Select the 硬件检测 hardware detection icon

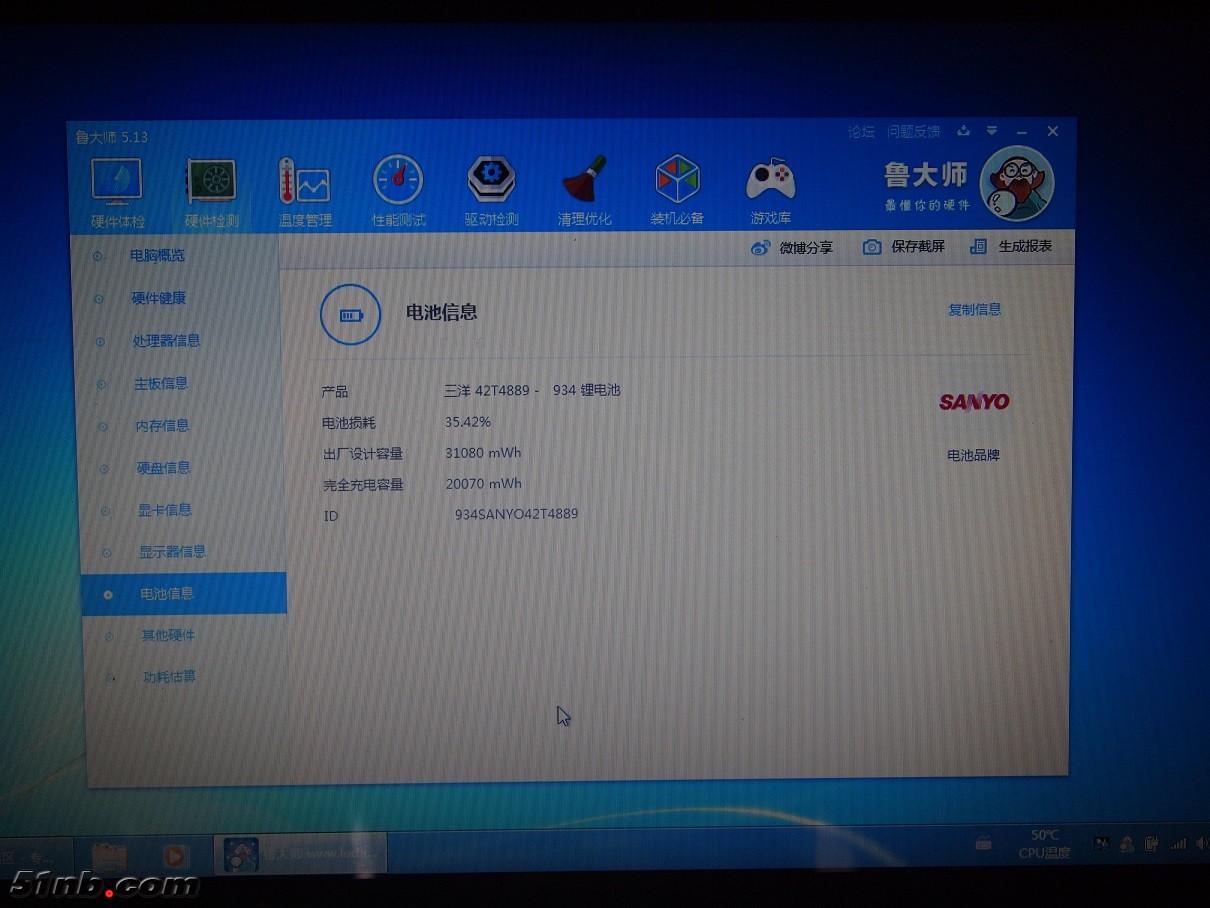[x=211, y=188]
